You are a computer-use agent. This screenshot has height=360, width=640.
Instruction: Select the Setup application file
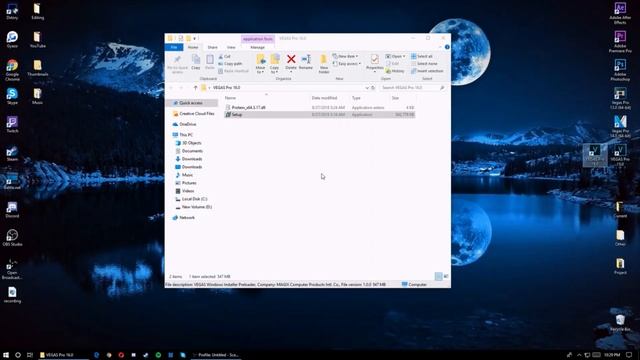320,115
